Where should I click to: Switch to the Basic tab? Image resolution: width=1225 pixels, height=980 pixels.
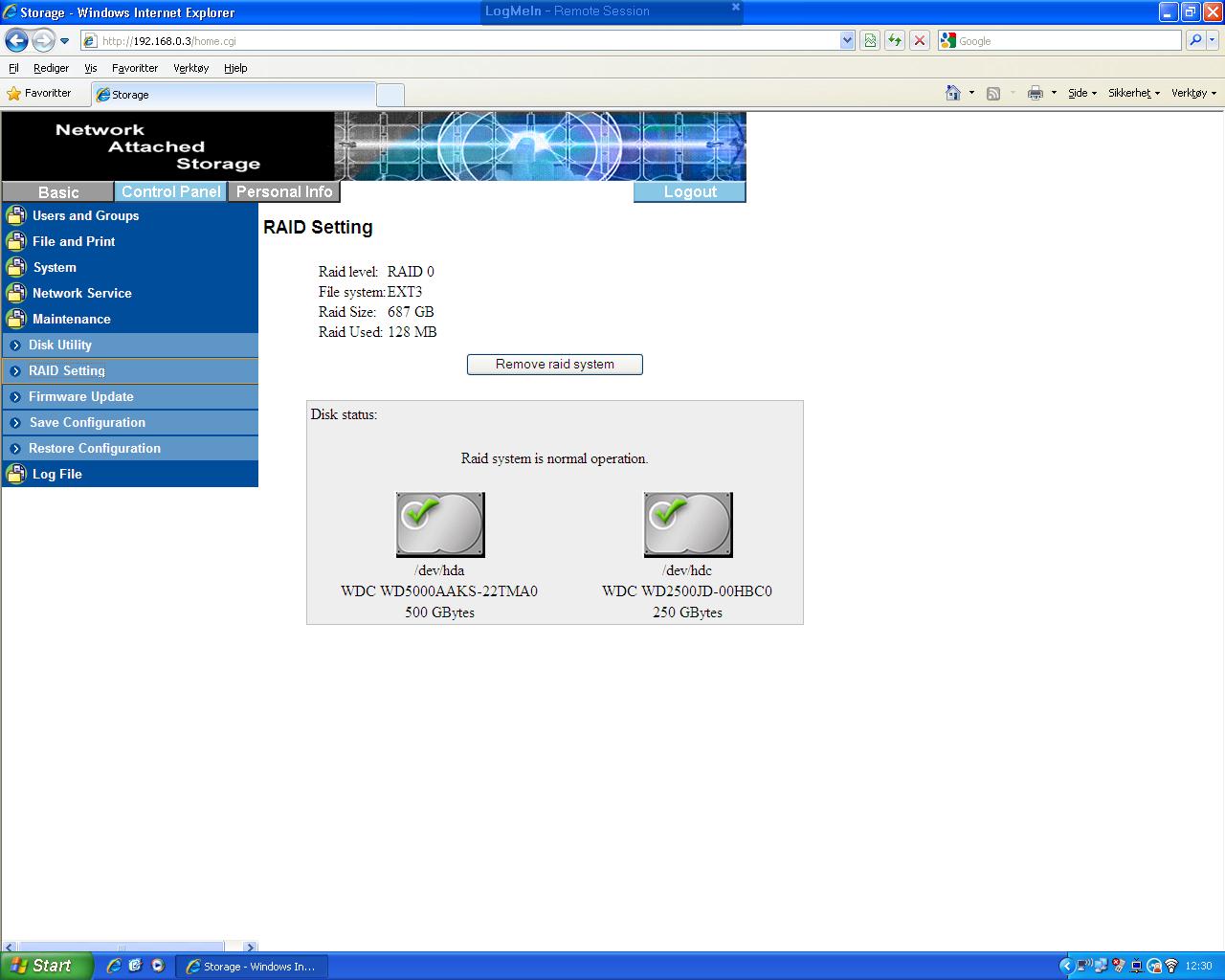click(x=58, y=192)
